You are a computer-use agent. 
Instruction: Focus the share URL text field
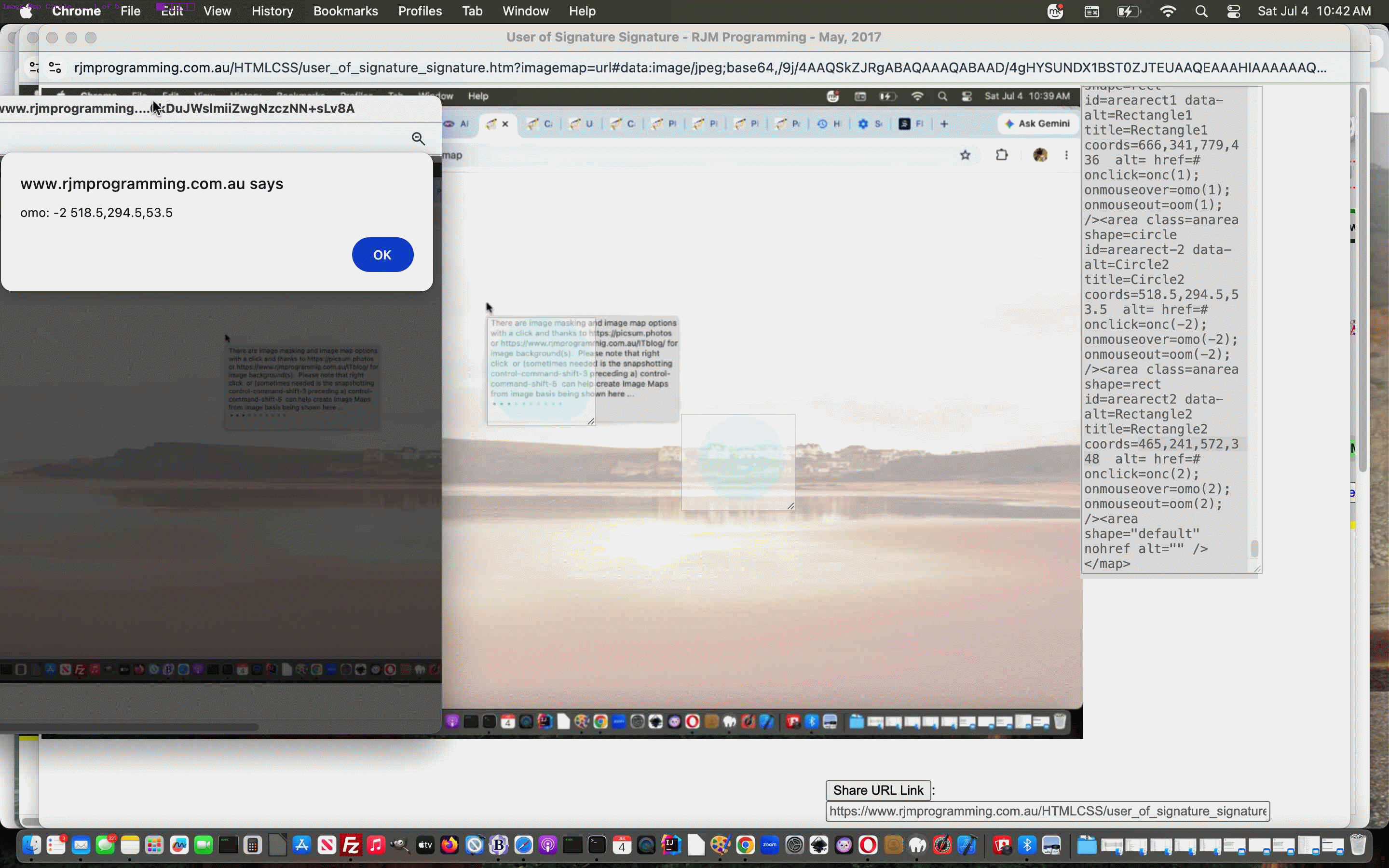(x=1048, y=811)
